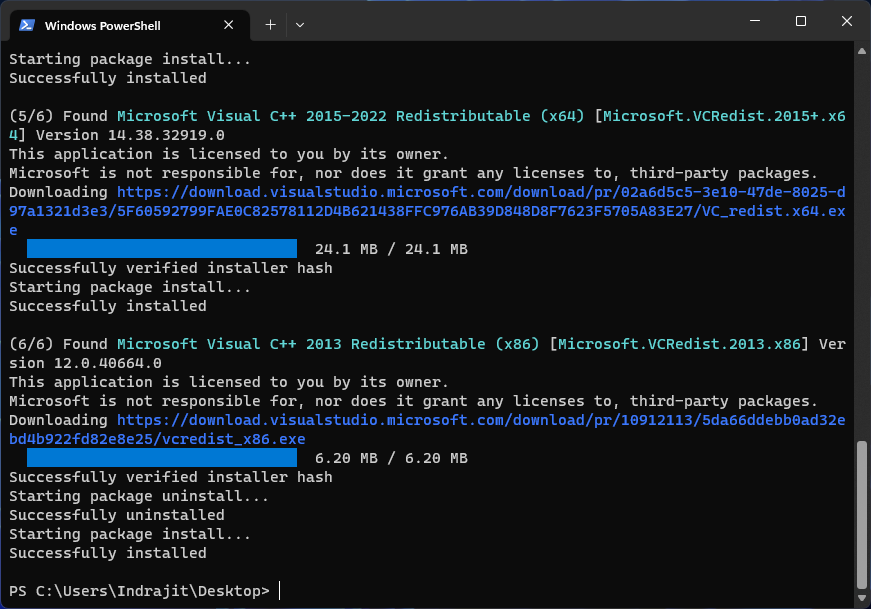
Task: Click the Visual C++ 2015-2022 Redistributable package name
Action: (350, 116)
